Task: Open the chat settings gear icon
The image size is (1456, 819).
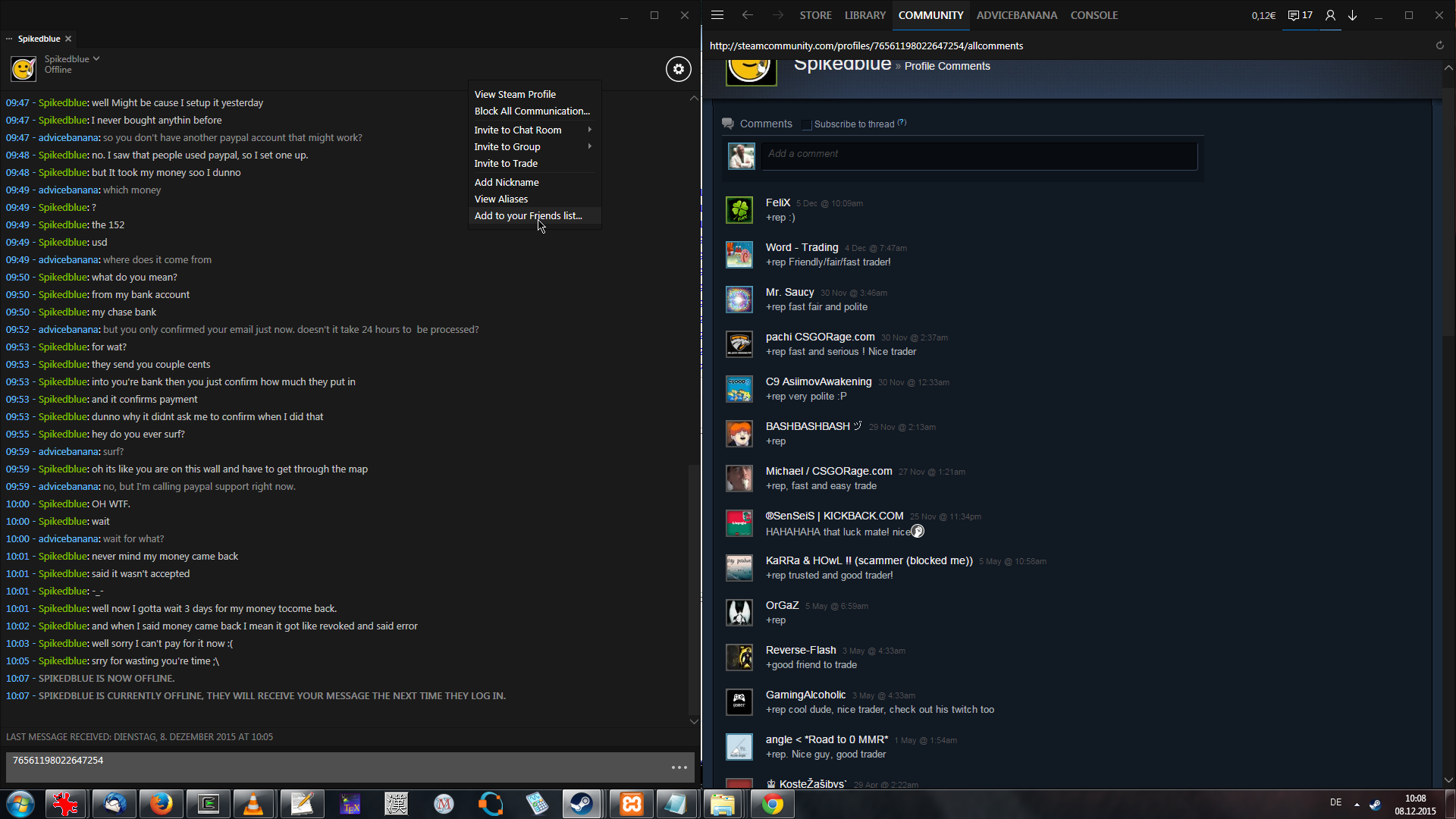Action: 679,69
